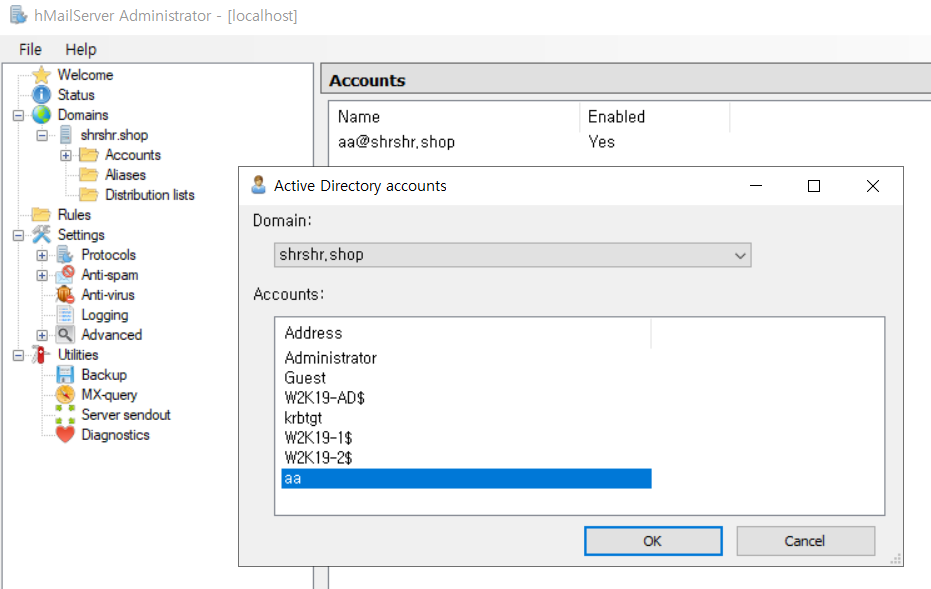Expand the Anti-spam tree node

[x=42, y=276]
